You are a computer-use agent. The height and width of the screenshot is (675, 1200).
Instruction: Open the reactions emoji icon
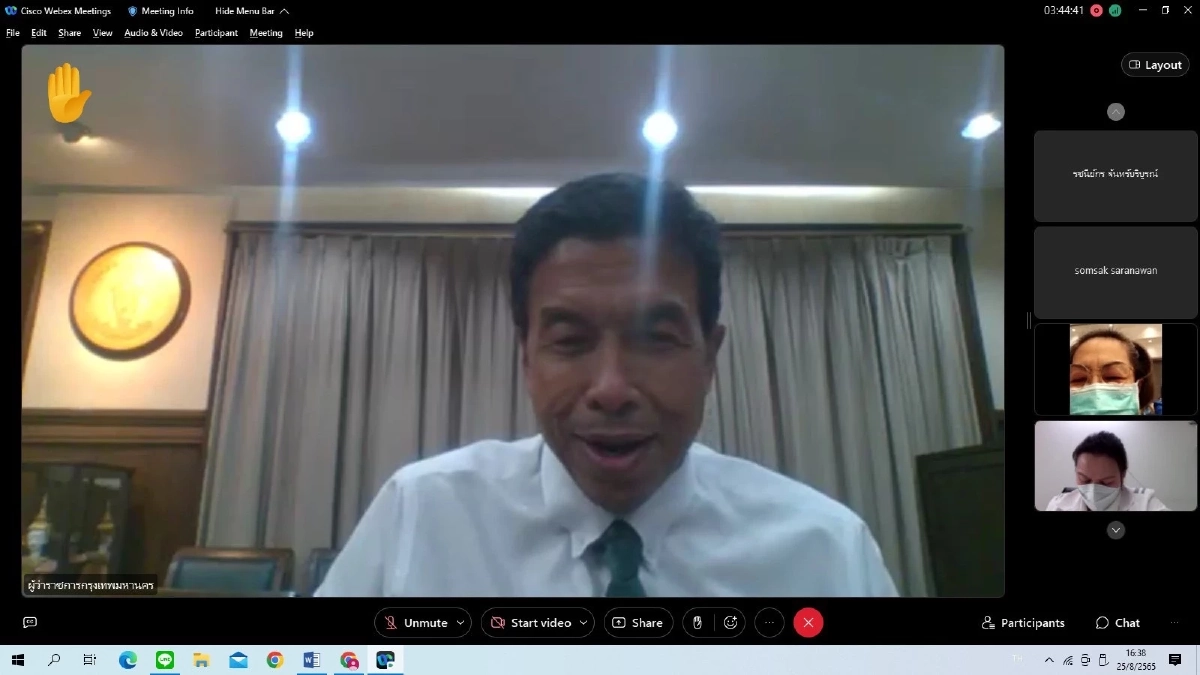click(731, 623)
